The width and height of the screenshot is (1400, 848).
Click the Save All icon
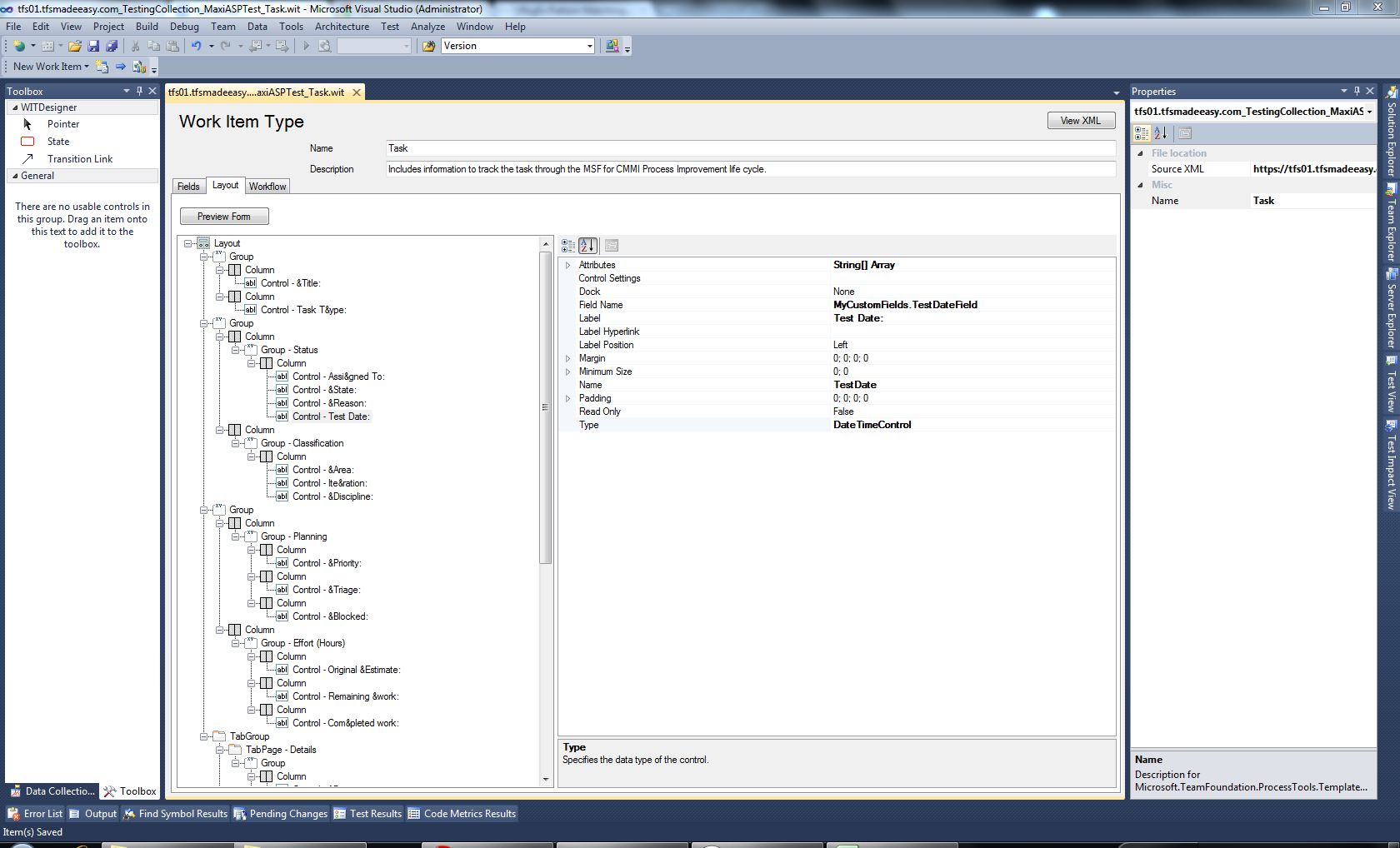[x=111, y=46]
